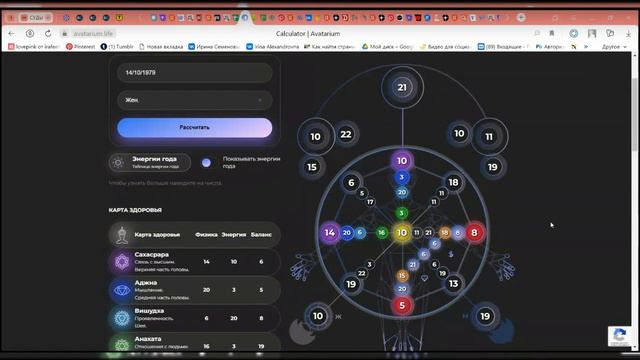Open the Tumblr bookmark

117,47
